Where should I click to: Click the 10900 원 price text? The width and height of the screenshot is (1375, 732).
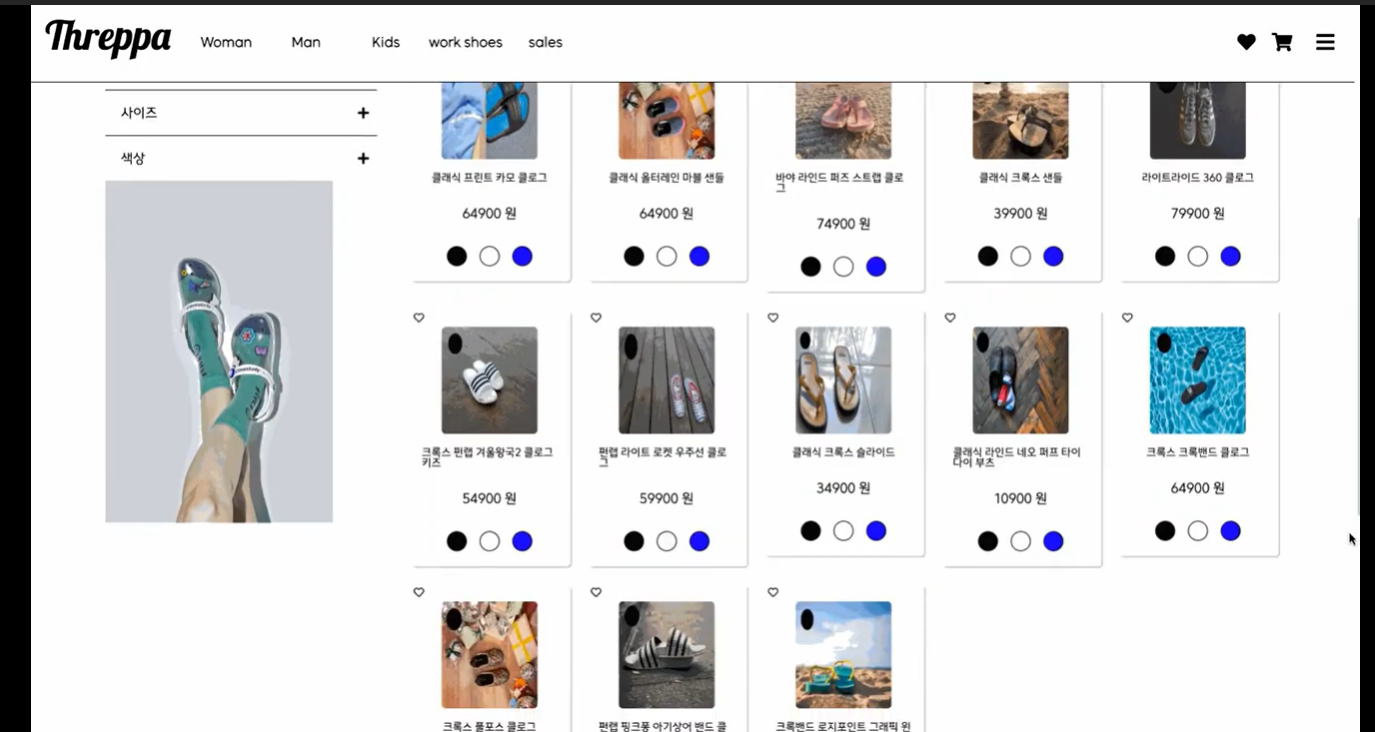tap(1020, 498)
